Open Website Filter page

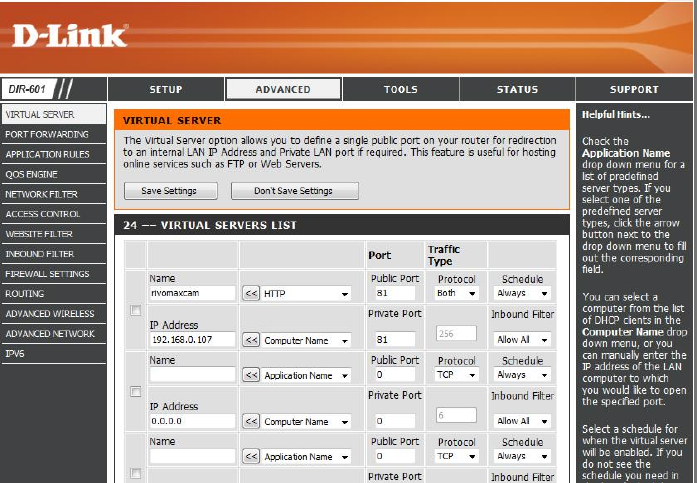[x=53, y=234]
